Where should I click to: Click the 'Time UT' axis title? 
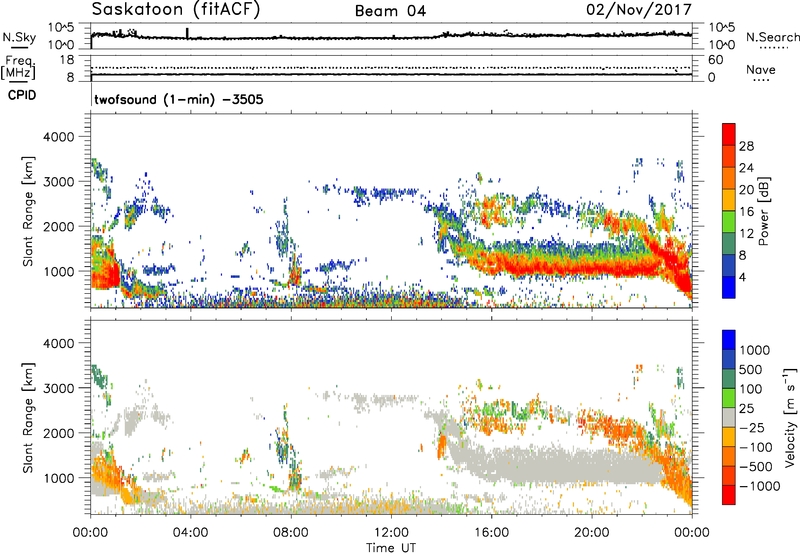(391, 547)
